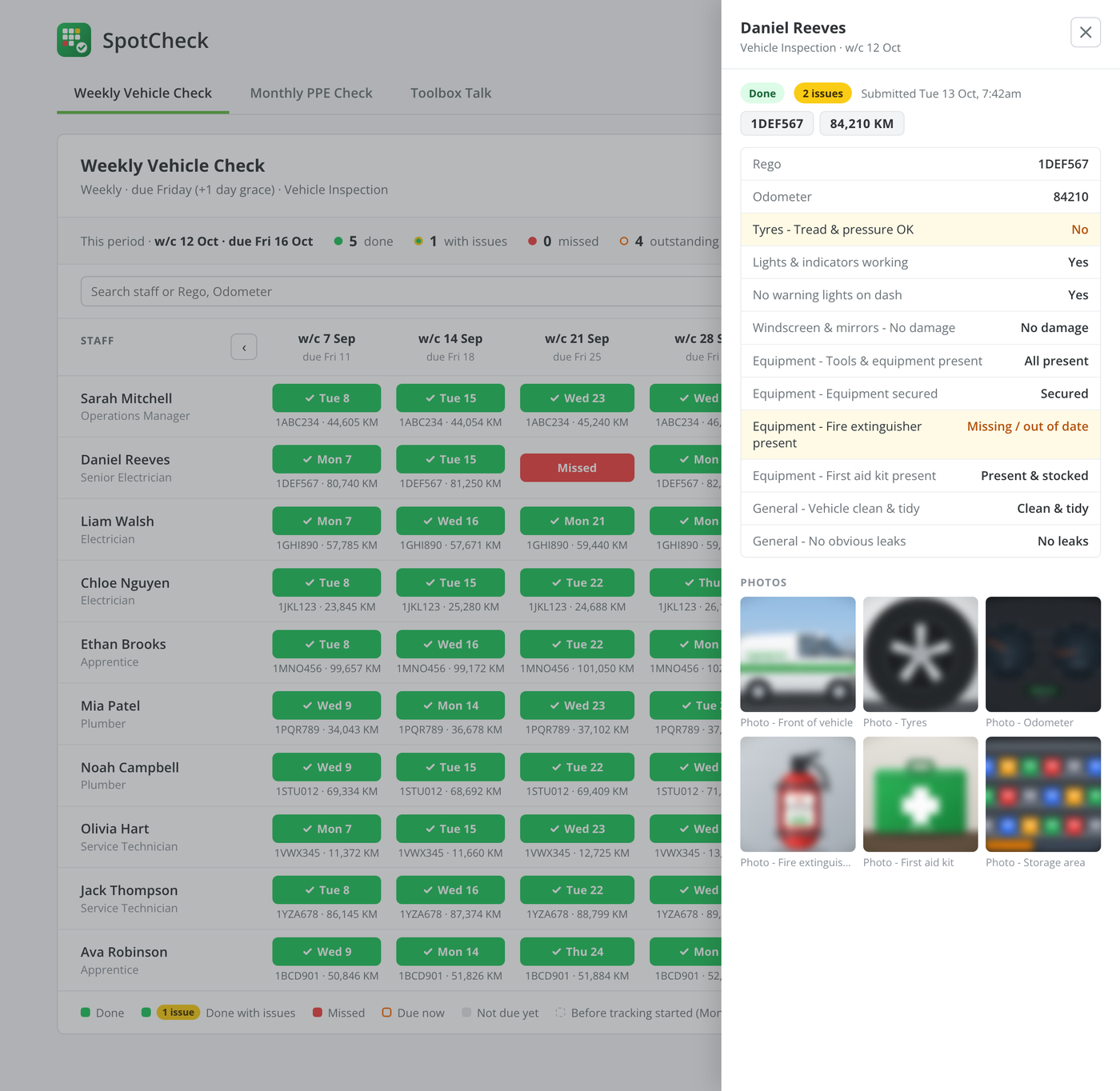Click Olivia Hart's name in the staff list
This screenshot has width=1120, height=1091.
point(114,829)
